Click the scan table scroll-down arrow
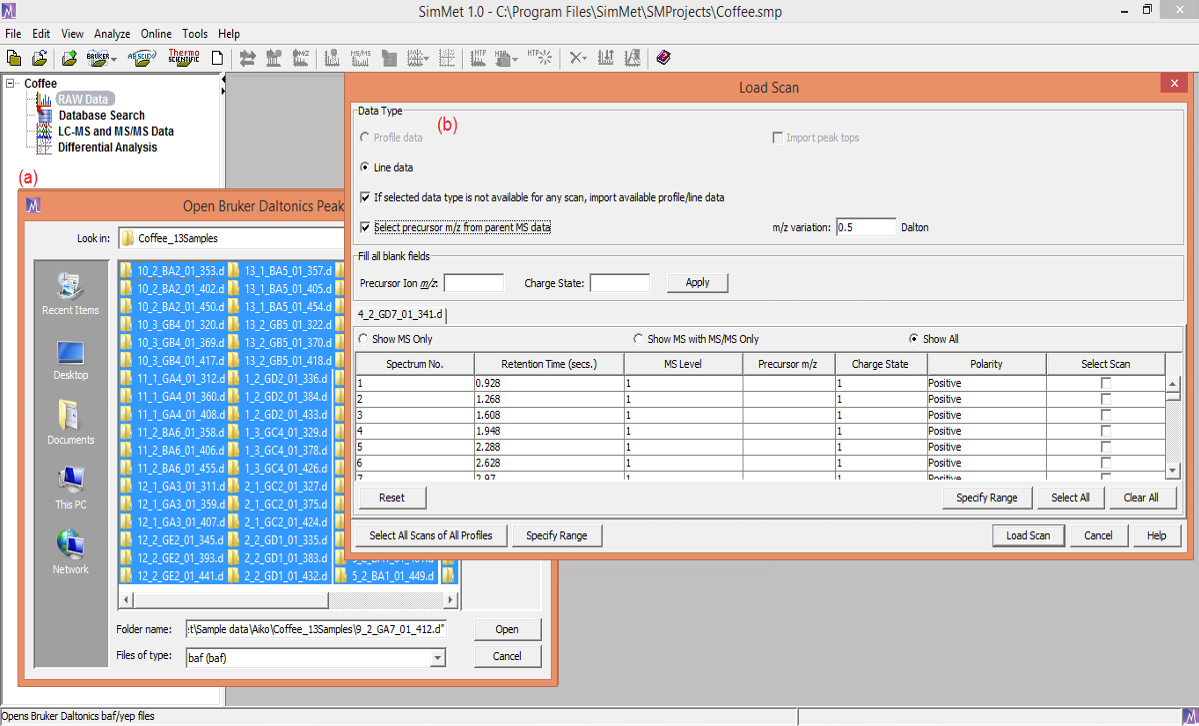The image size is (1199, 726). click(x=1173, y=470)
